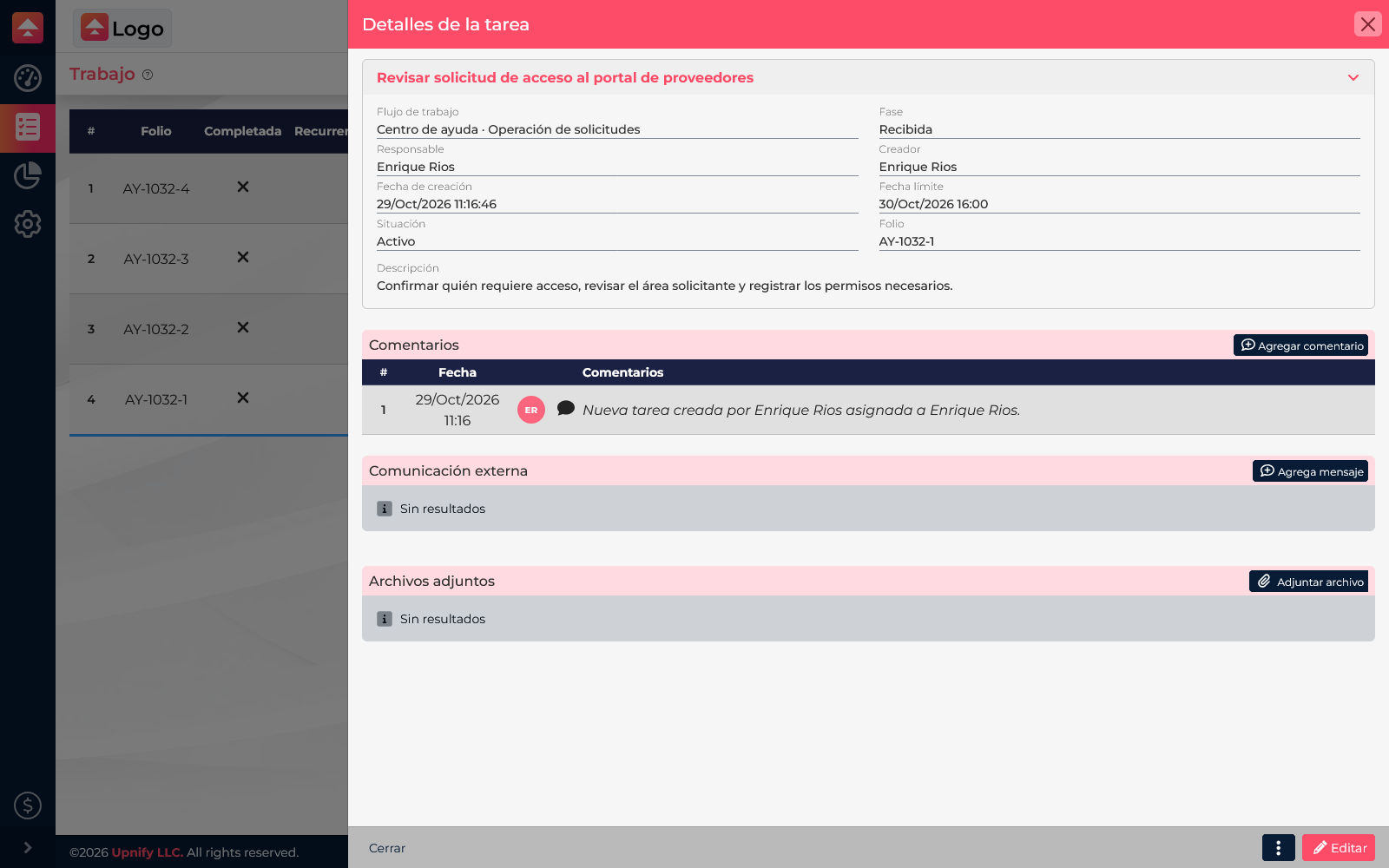Click the task title Revisar solicitud de acceso

click(x=565, y=77)
